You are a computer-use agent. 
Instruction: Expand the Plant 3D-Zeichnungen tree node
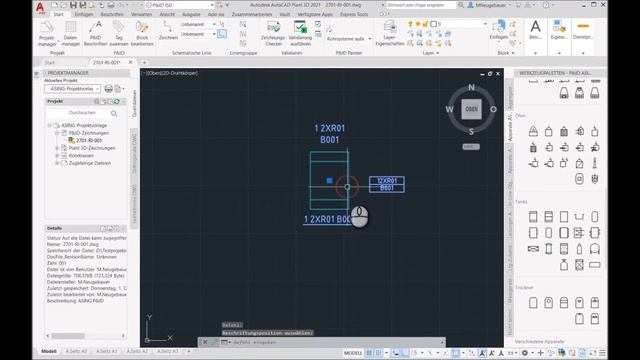point(57,148)
